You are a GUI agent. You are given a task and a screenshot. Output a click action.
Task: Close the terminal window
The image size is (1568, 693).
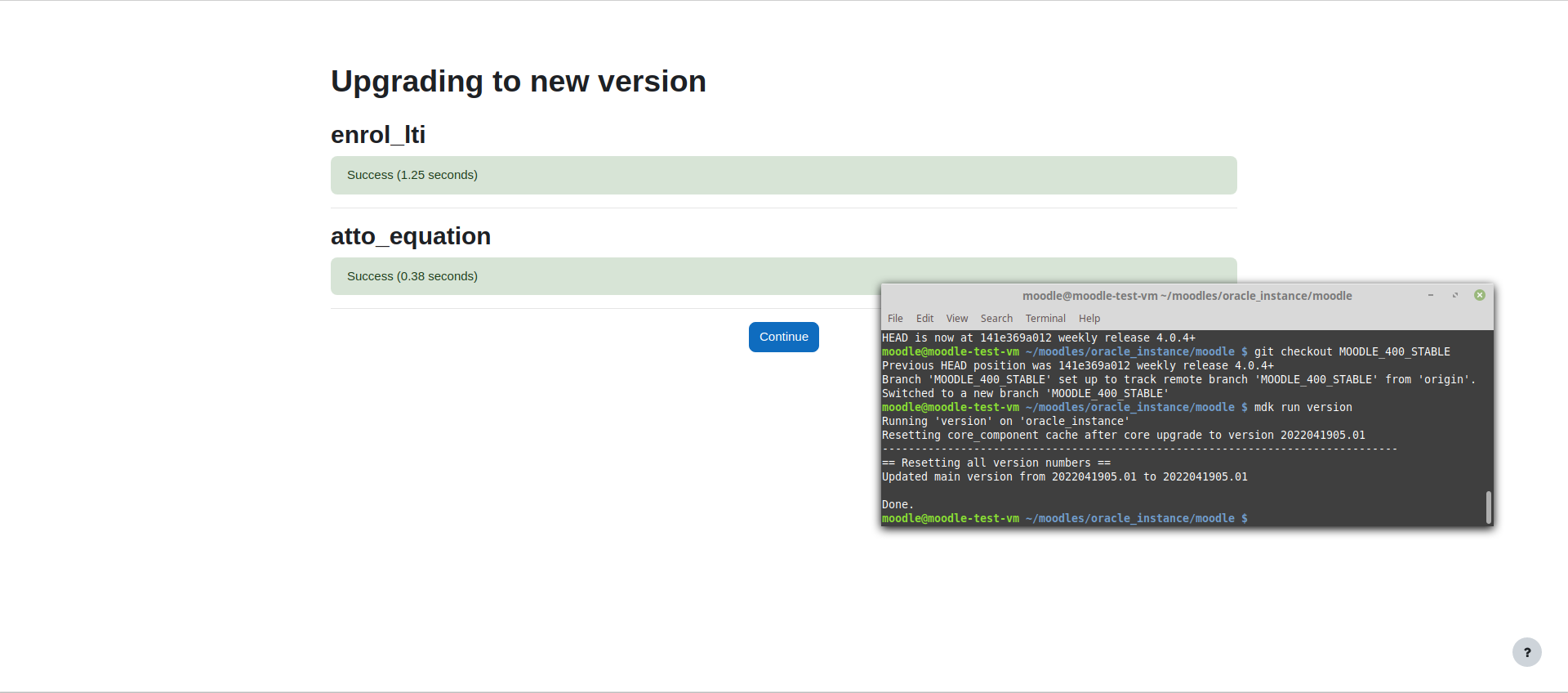(1480, 295)
